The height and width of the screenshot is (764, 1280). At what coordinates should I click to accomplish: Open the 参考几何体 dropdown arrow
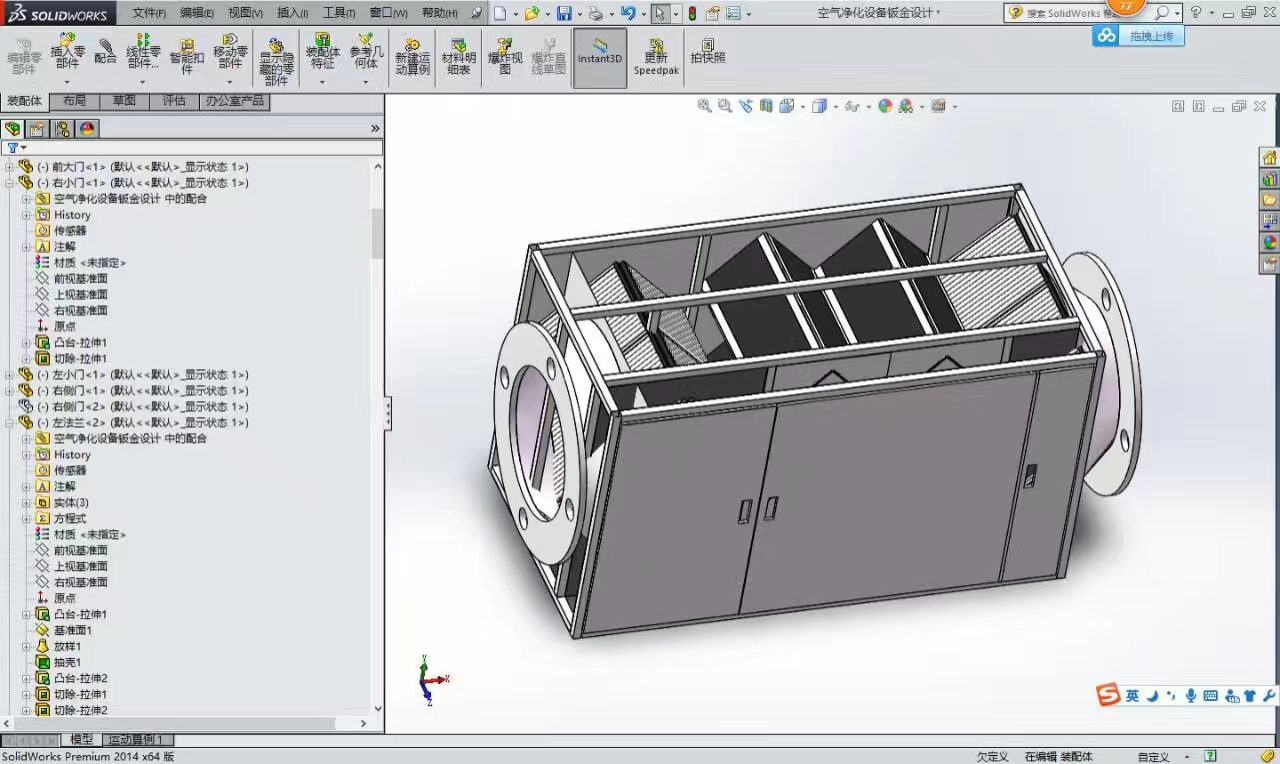coord(366,82)
